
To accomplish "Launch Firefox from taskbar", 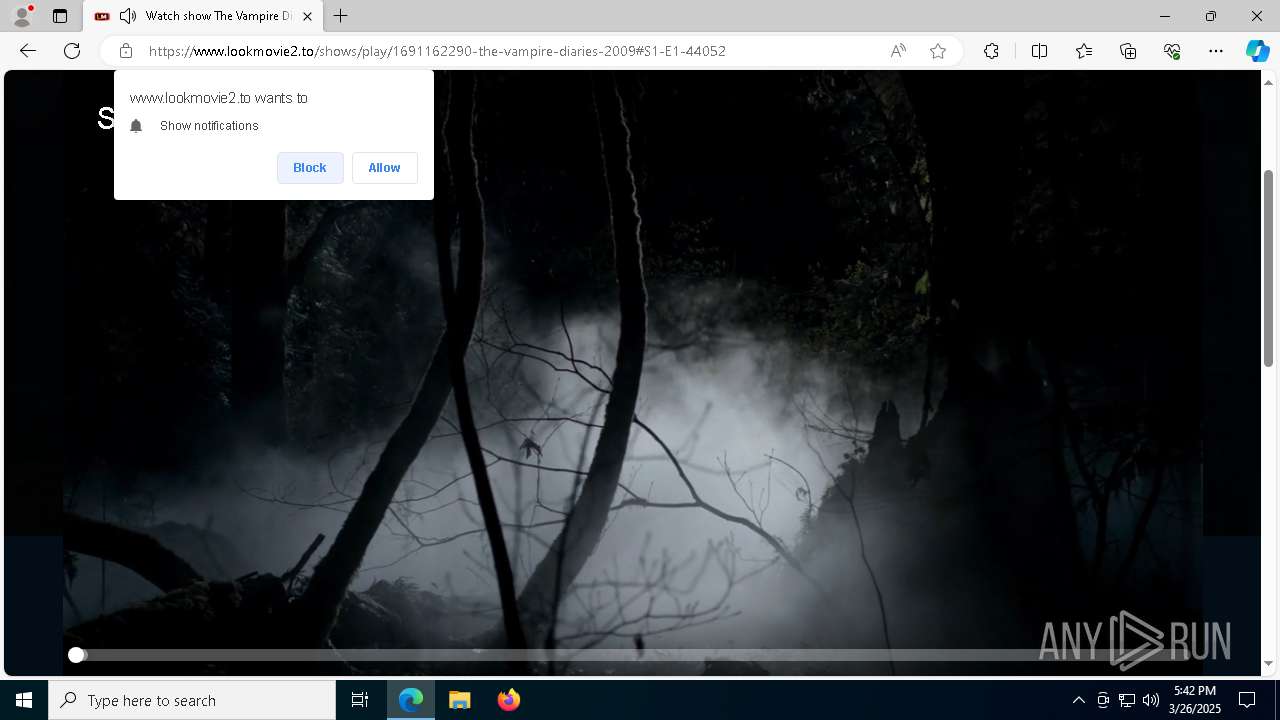I will tap(508, 700).
